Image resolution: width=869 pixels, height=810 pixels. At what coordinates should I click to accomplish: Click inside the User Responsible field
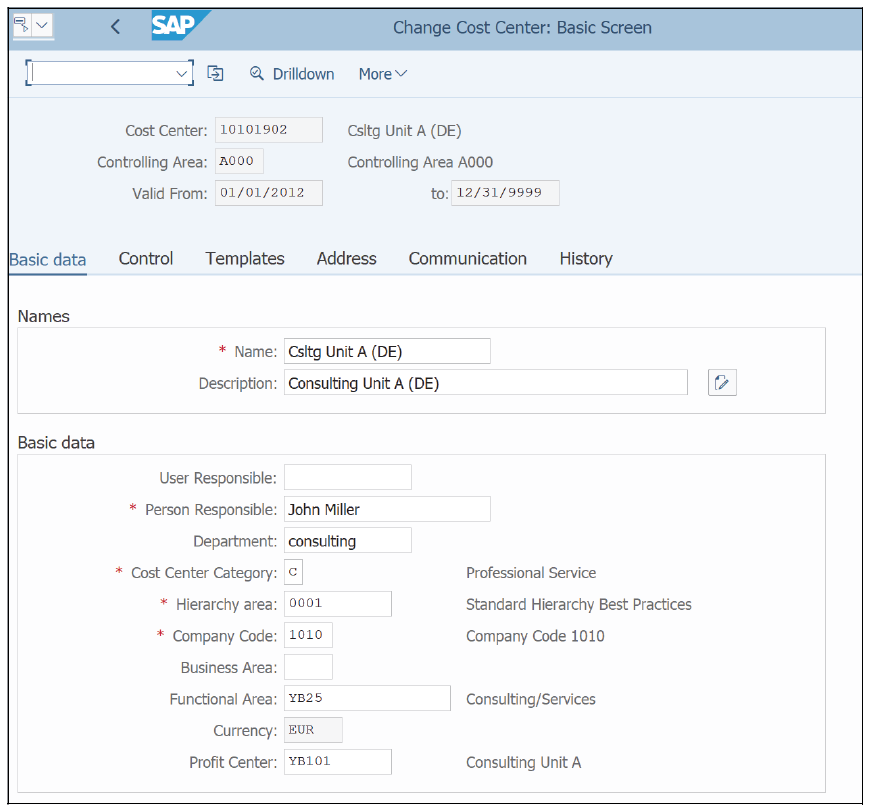point(347,477)
